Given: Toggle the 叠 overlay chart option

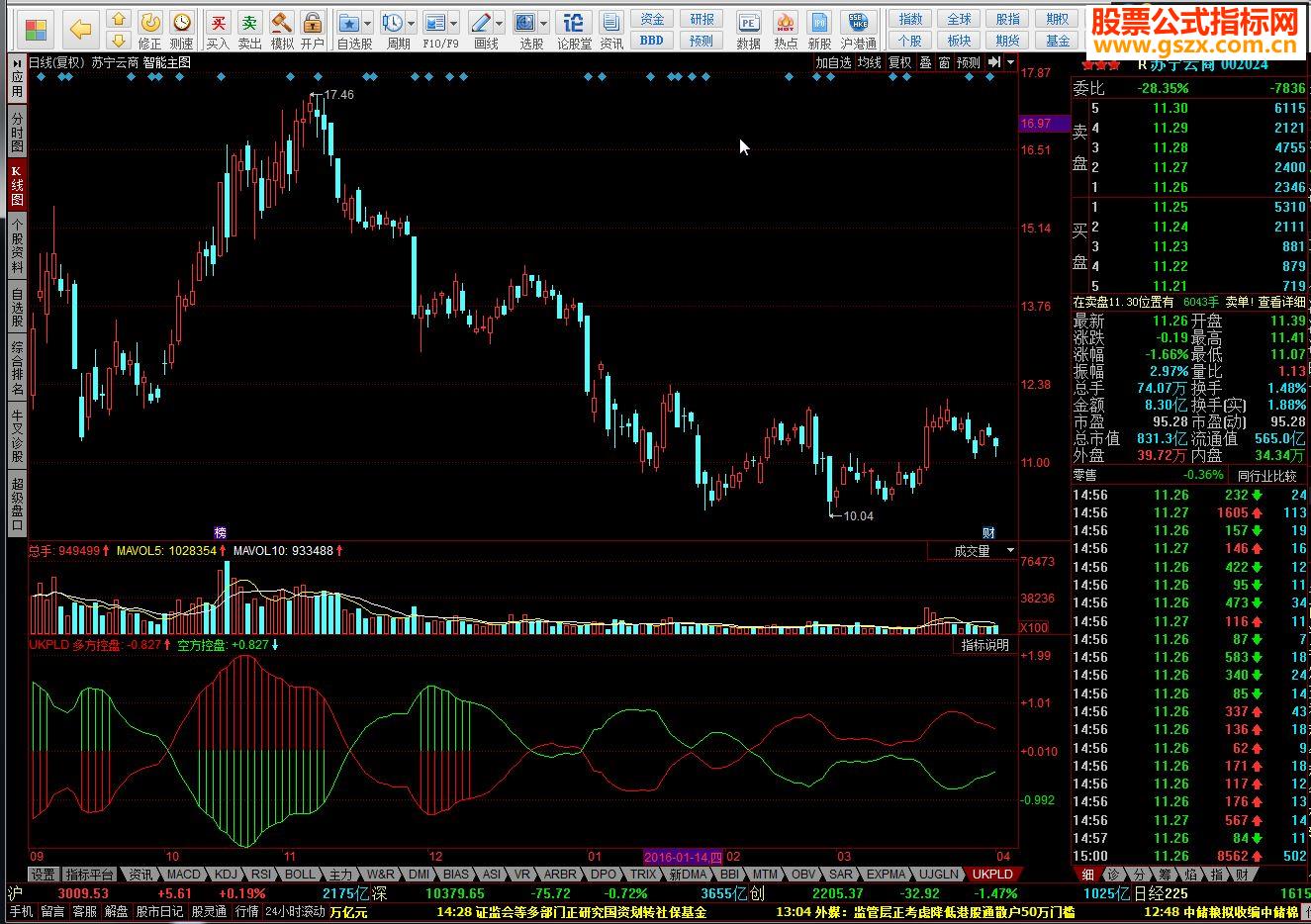Looking at the screenshot, I should [925, 62].
